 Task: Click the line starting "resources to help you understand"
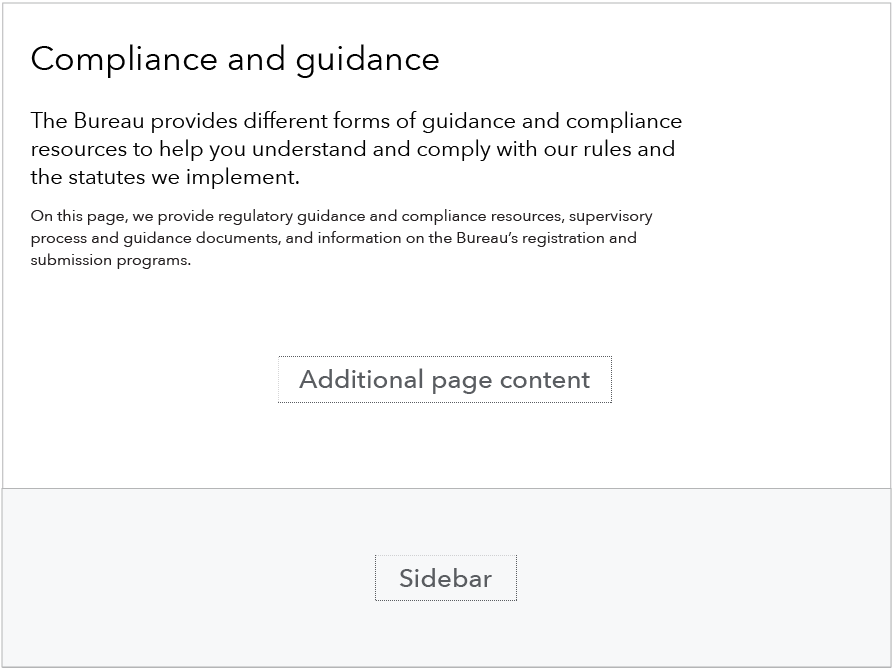click(353, 149)
